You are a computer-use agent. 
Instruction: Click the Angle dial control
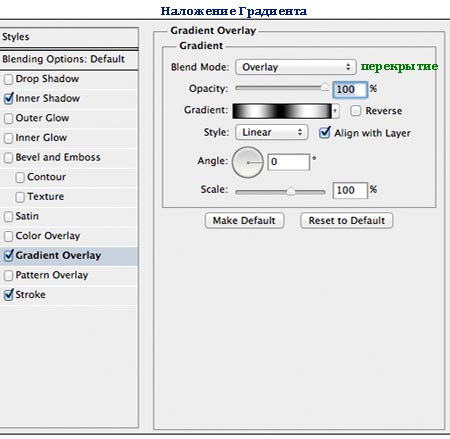(x=248, y=162)
